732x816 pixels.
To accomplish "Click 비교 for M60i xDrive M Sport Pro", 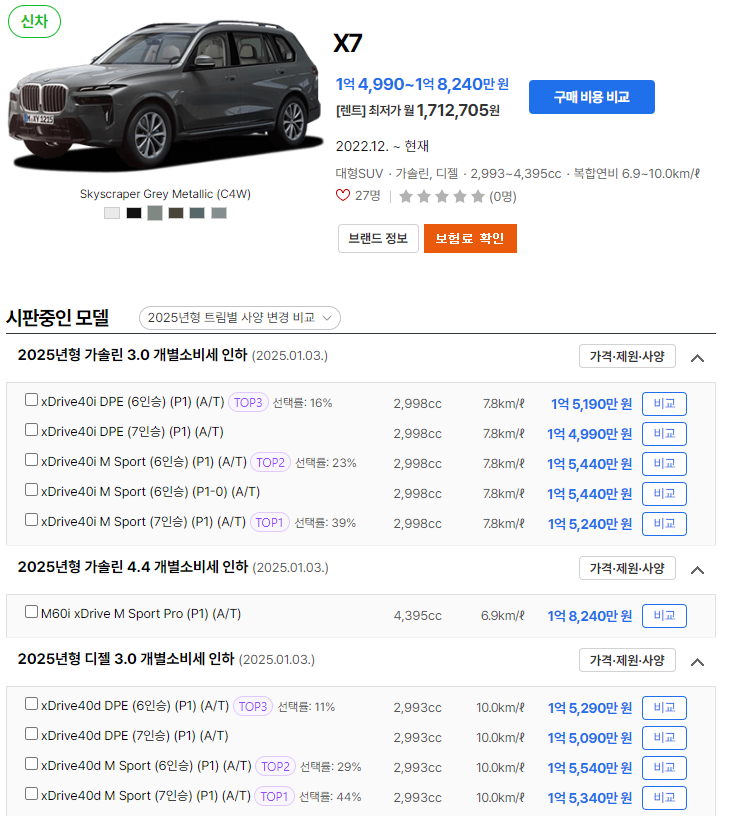I will coord(664,616).
